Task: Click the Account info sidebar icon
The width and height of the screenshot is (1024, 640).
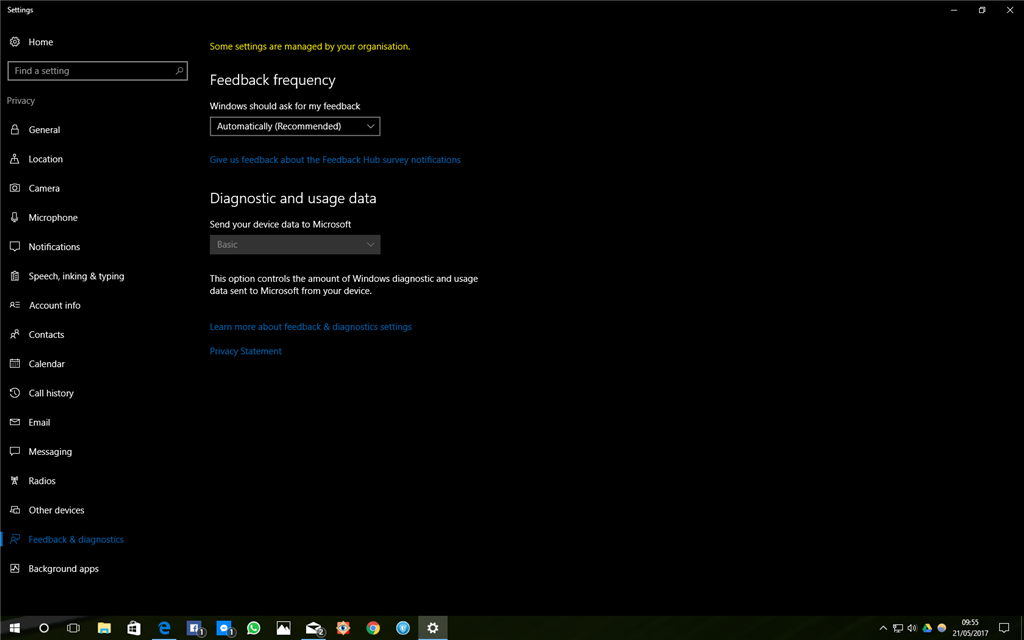Action: coord(14,305)
